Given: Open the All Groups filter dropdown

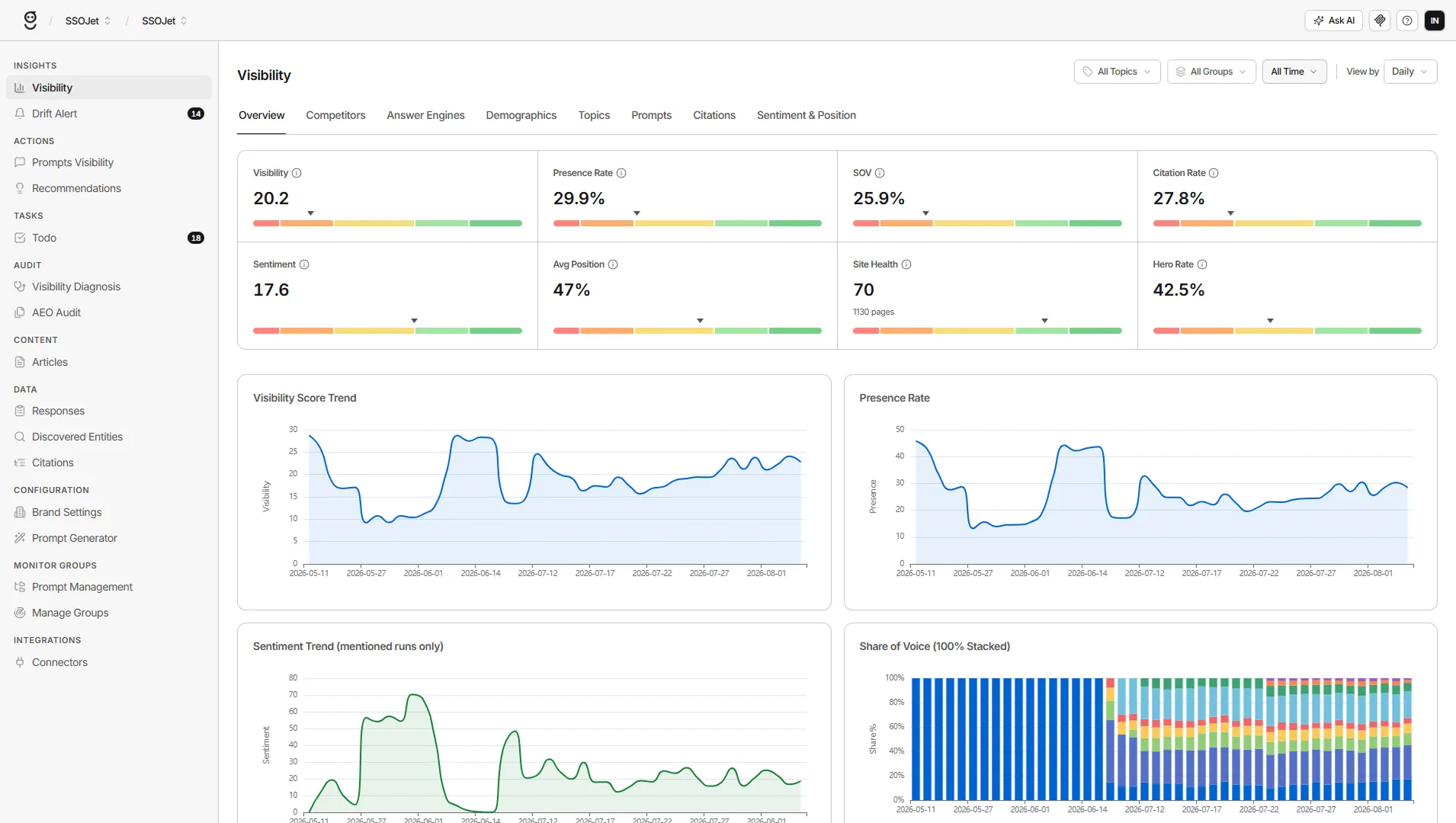Looking at the screenshot, I should point(1211,72).
